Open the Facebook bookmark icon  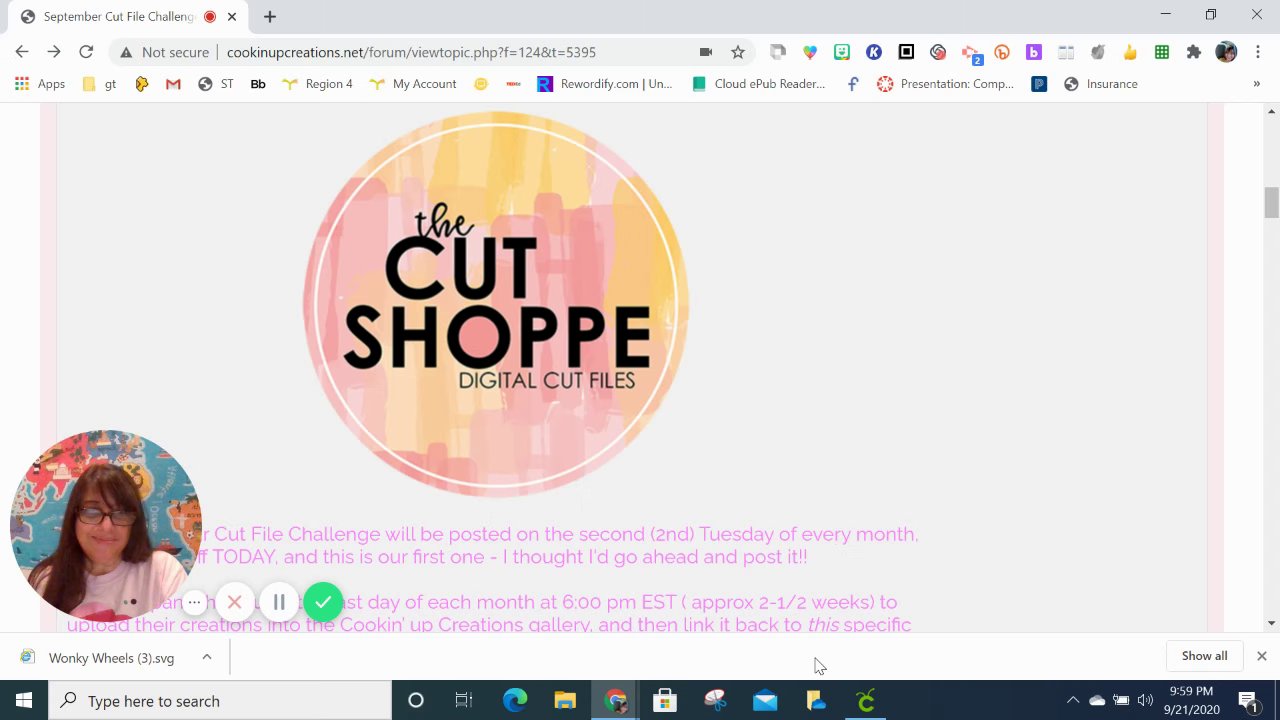pos(853,84)
